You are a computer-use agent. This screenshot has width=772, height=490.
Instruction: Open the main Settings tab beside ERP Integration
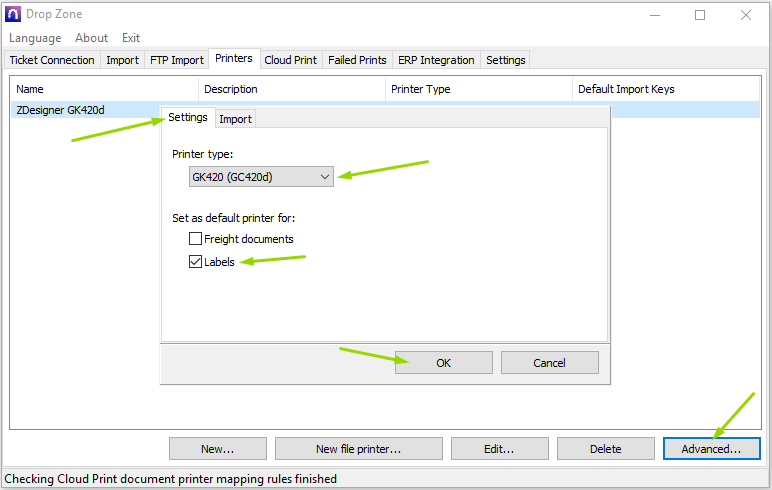pos(506,60)
